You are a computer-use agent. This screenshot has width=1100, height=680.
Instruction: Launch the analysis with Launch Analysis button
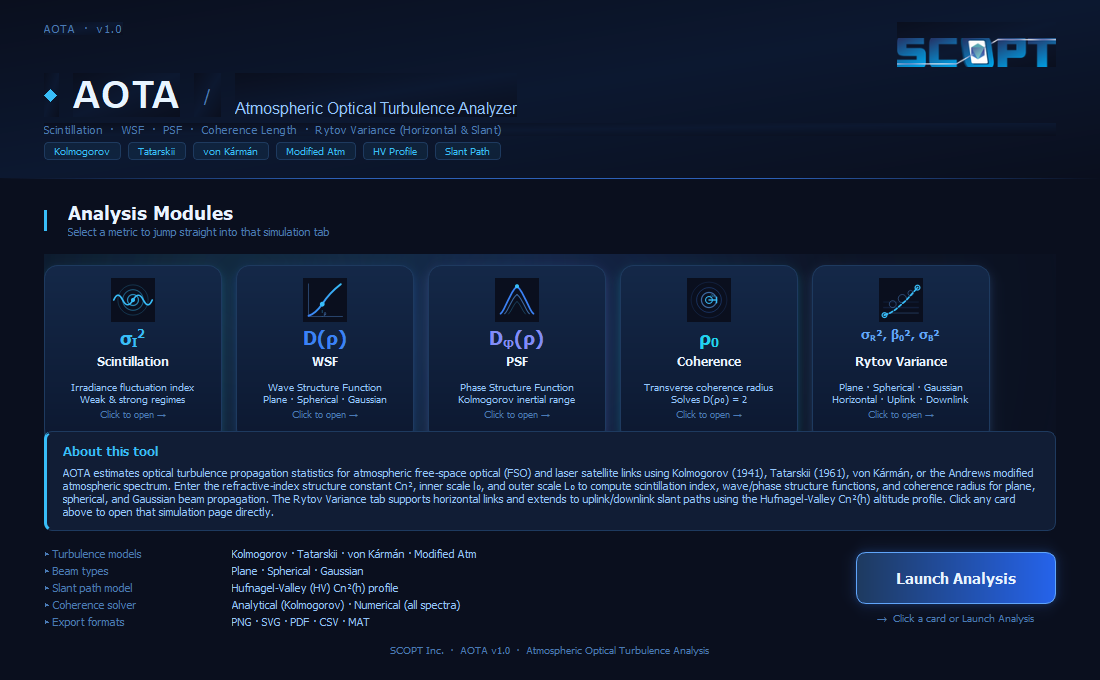955,578
